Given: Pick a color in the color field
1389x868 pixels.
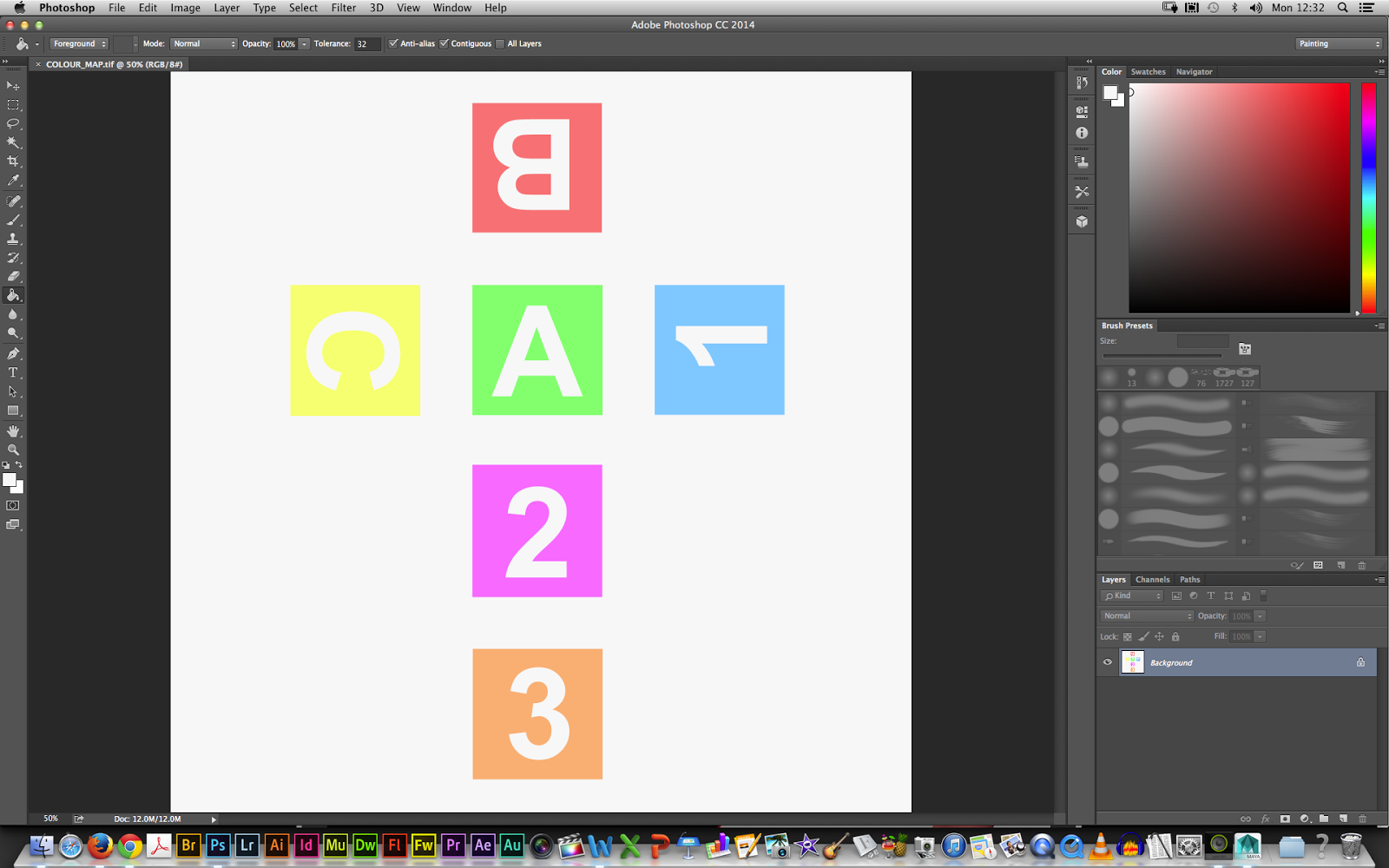Looking at the screenshot, I should pyautogui.click(x=1239, y=198).
